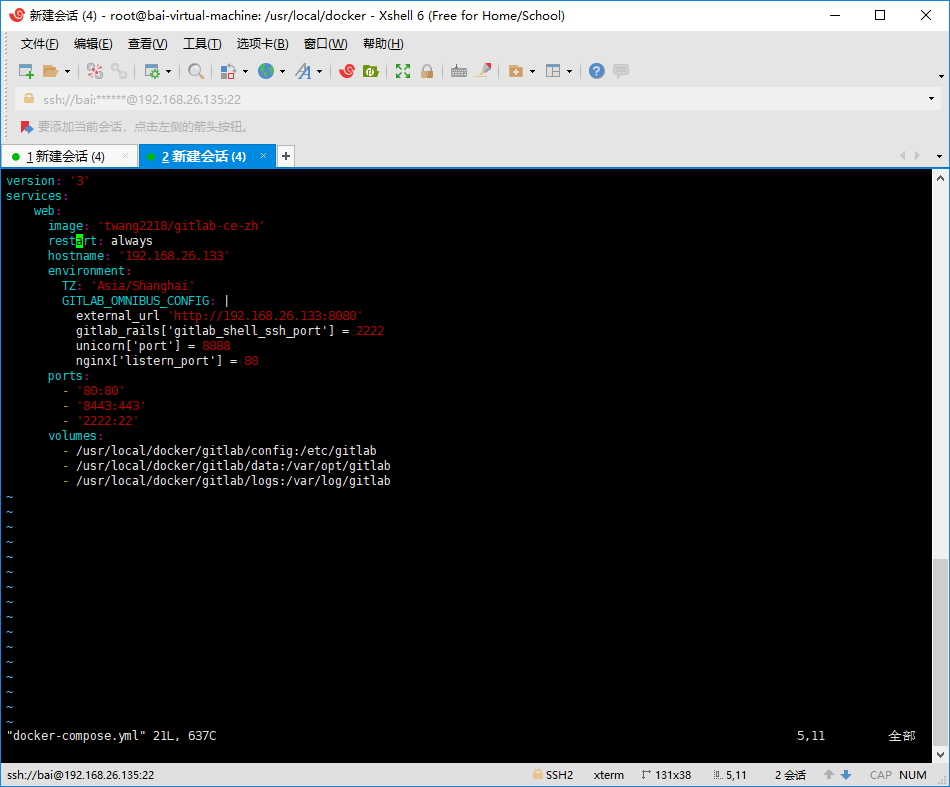Screen dimensions: 950x787
Task: Click the tab scroll left arrow
Action: coord(903,156)
